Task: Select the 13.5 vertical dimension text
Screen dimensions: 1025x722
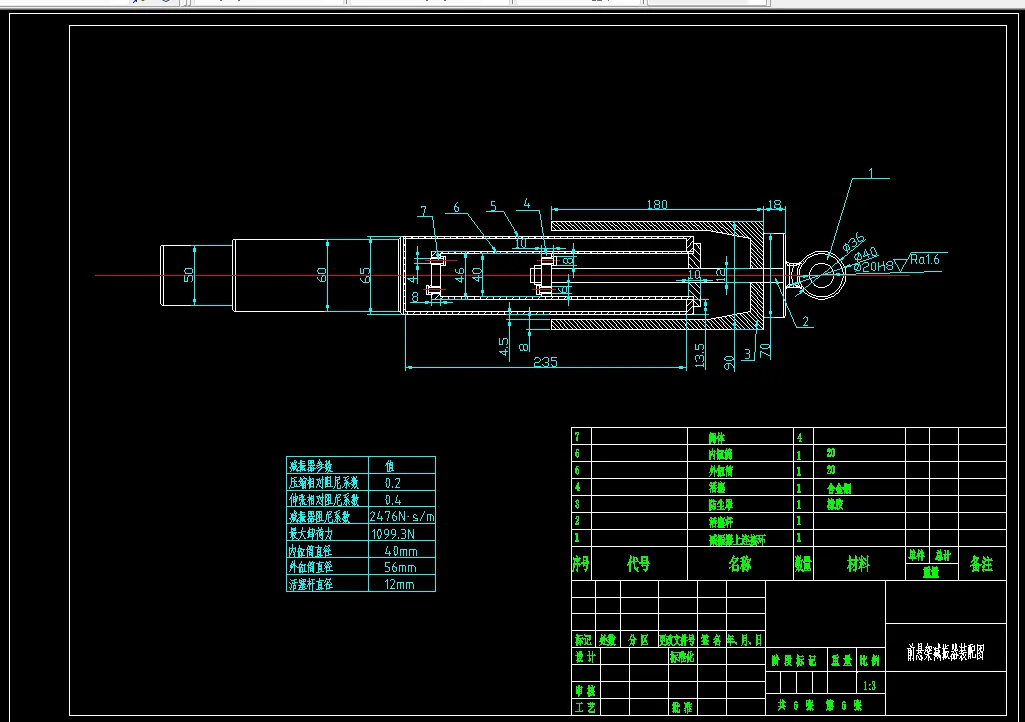Action: point(699,356)
